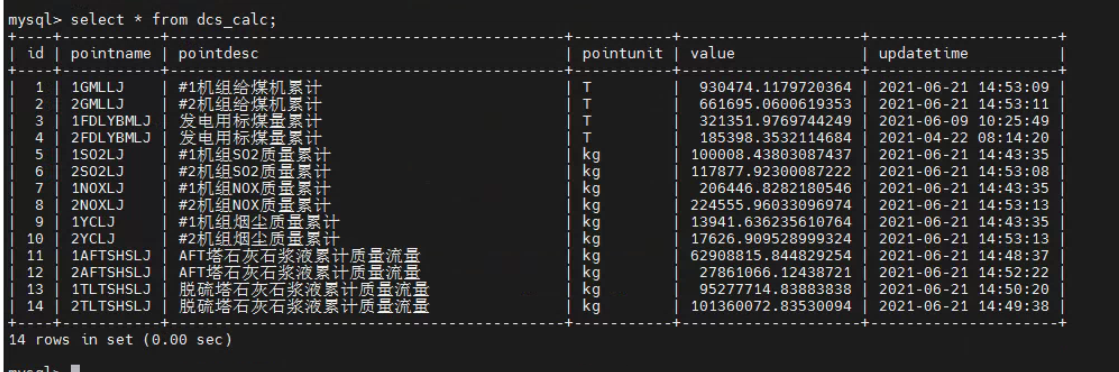This screenshot has height=372, width=1119.
Task: Click timestamp '2021-06-21 14:52:22'
Action: (x=963, y=272)
